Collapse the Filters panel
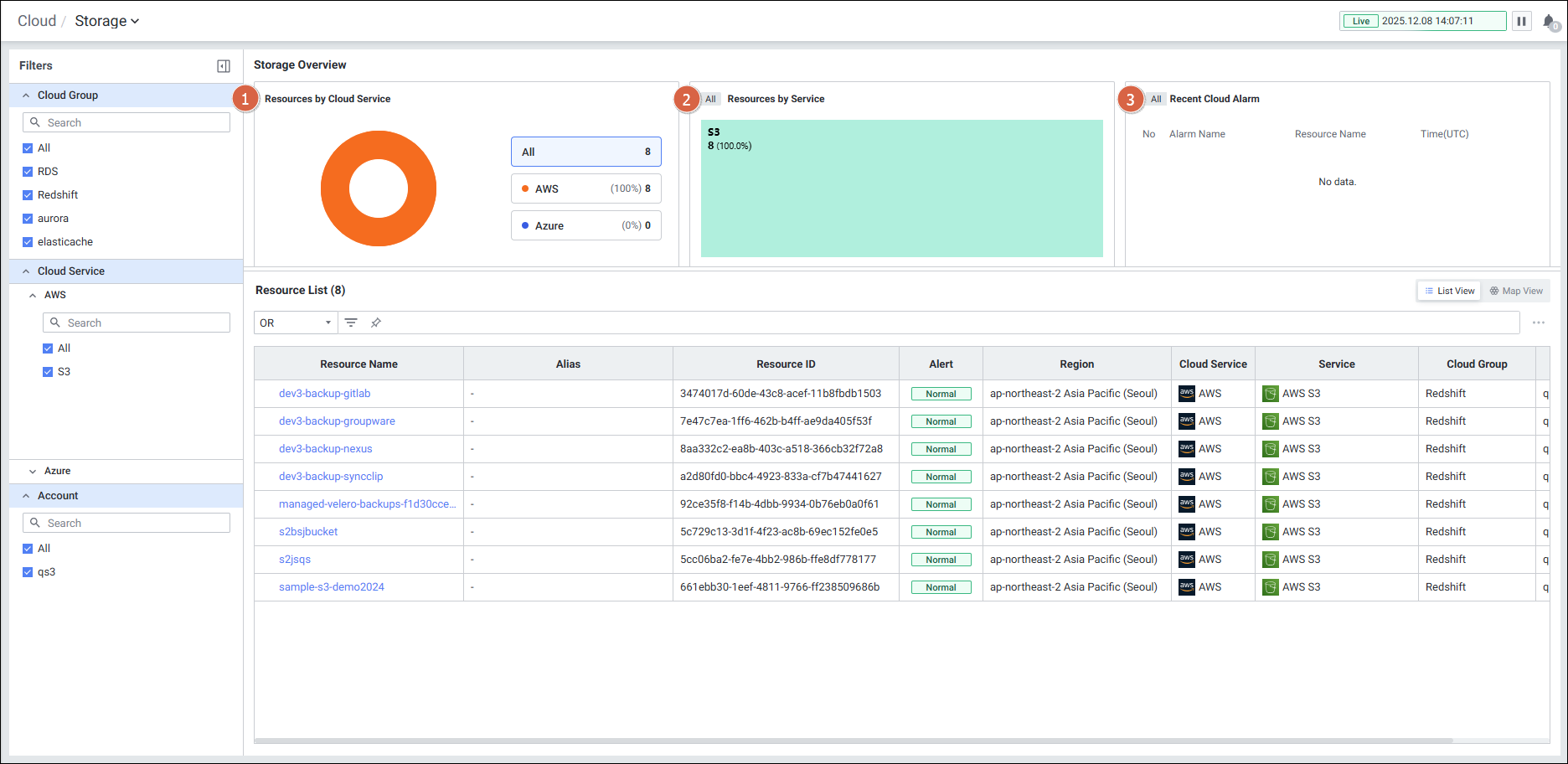The width and height of the screenshot is (1568, 764). click(224, 66)
